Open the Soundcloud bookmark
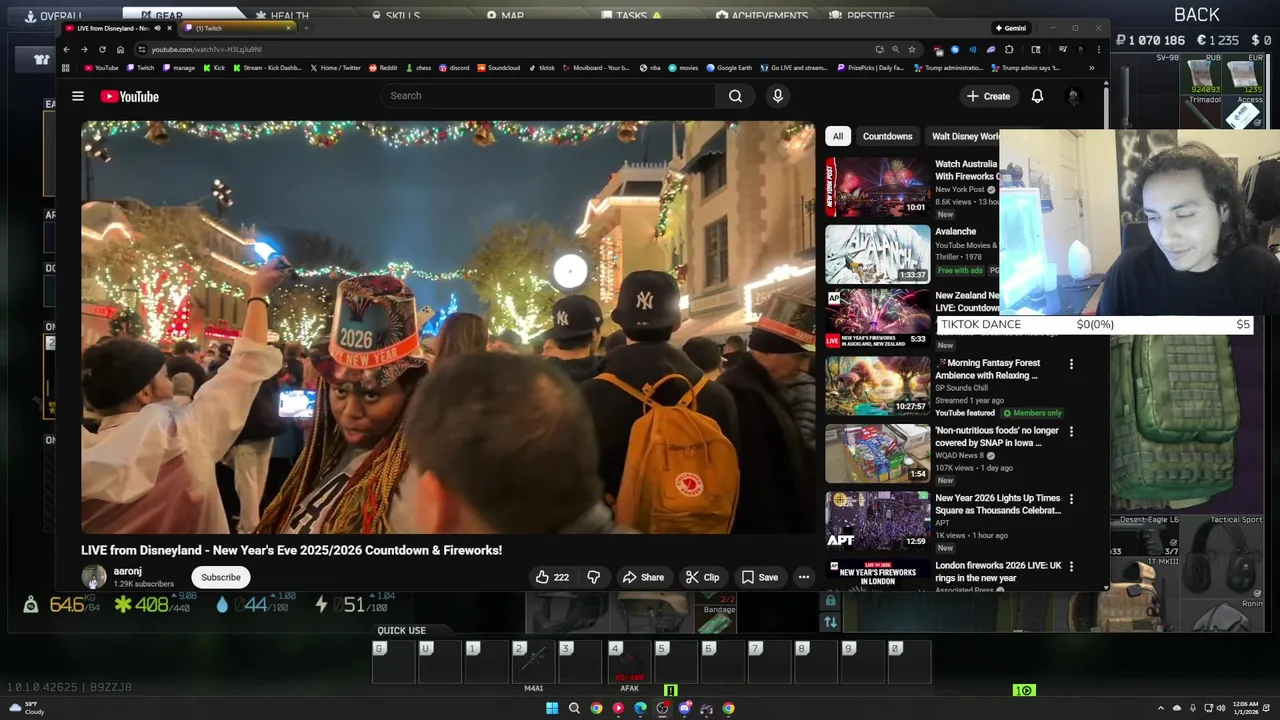 point(499,68)
